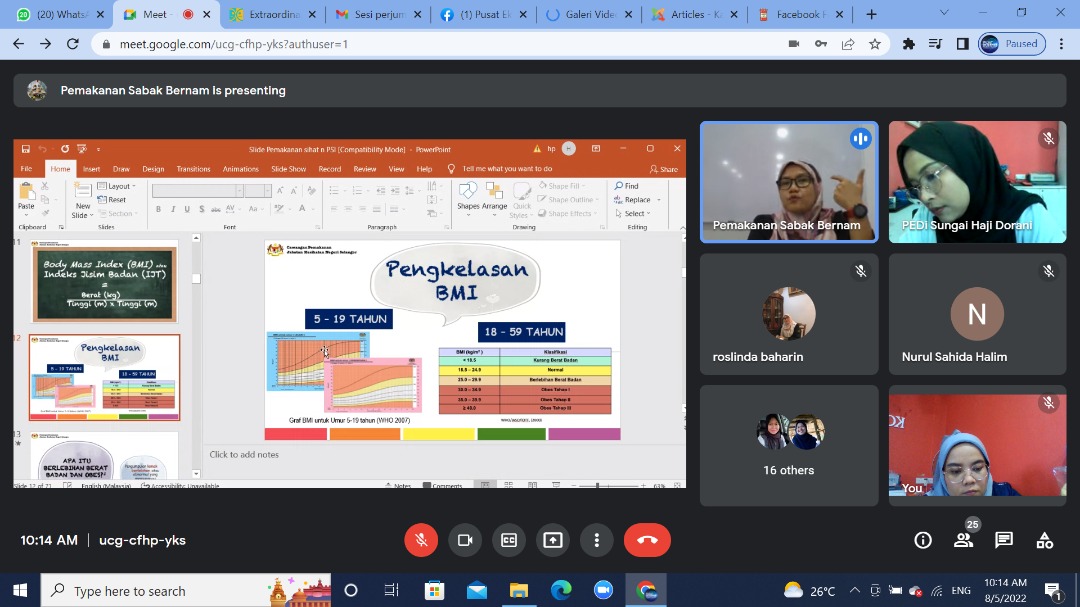Open Meet's three-dot more options menu

[597, 540]
